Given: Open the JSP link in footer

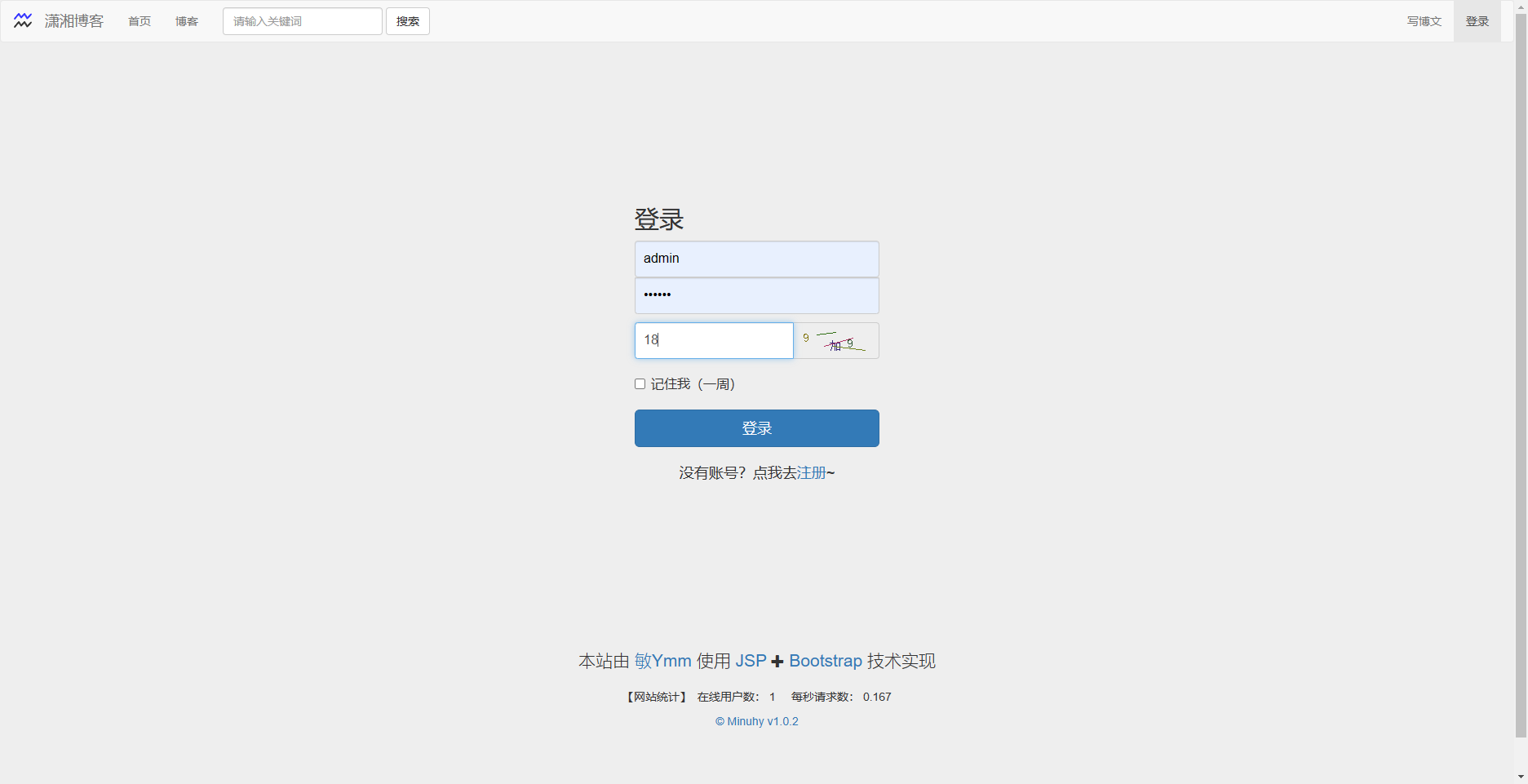Looking at the screenshot, I should (751, 661).
